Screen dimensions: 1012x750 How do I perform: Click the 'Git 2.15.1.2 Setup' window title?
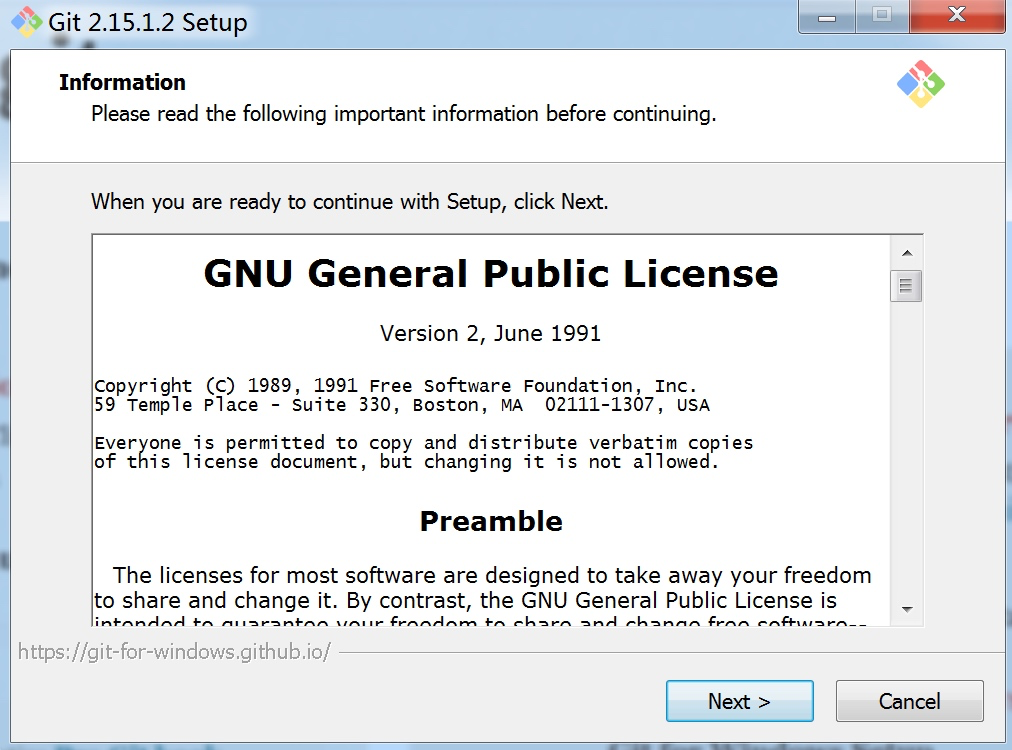click(x=148, y=23)
